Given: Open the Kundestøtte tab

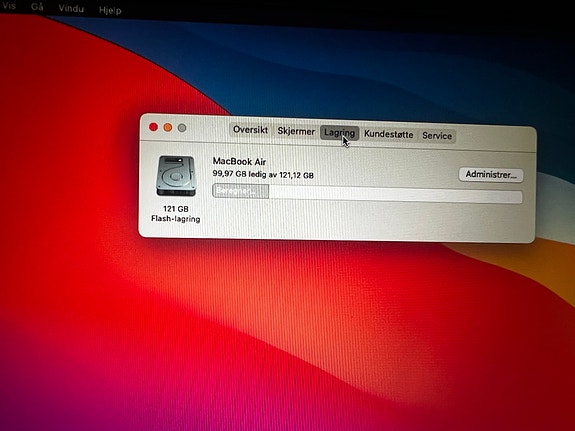Looking at the screenshot, I should [x=388, y=134].
